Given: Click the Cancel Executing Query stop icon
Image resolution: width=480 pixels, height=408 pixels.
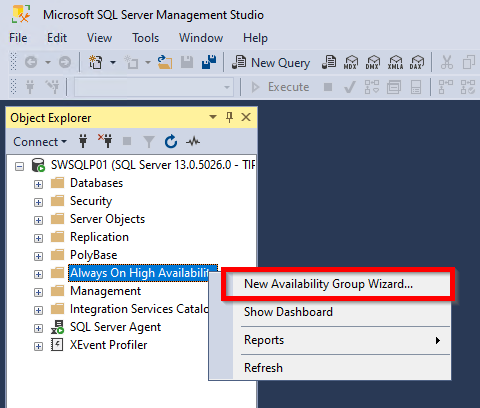Looking at the screenshot, I should [x=328, y=87].
